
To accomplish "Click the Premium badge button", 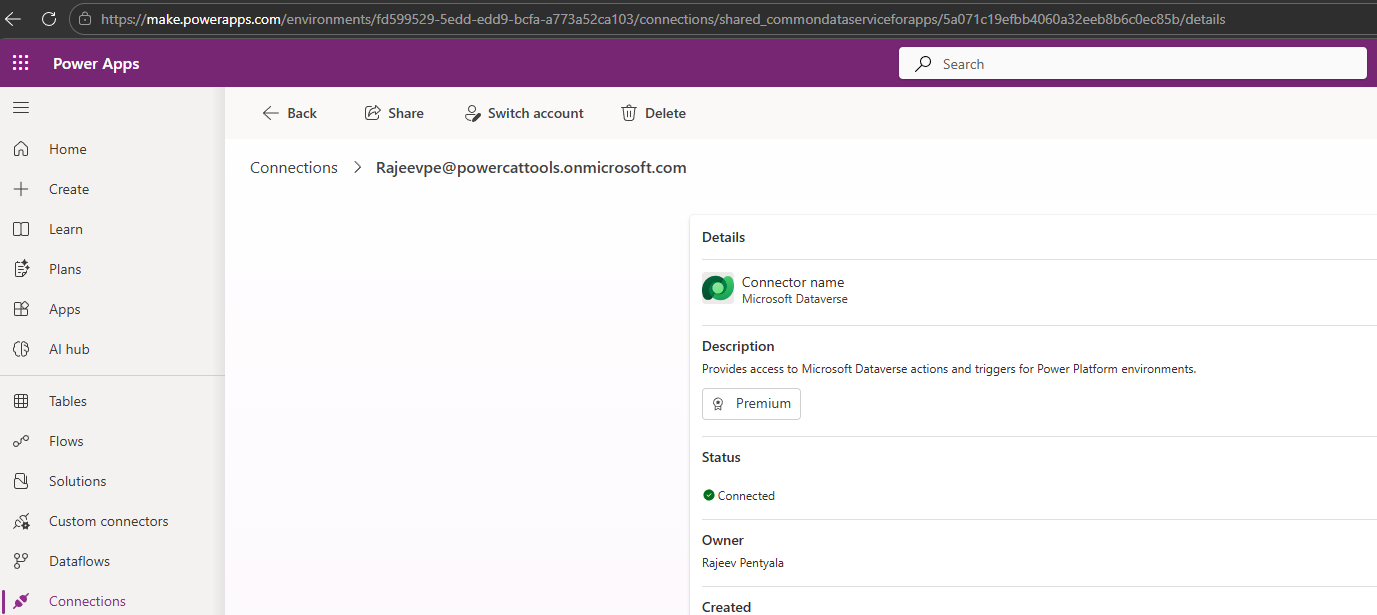I will [751, 404].
